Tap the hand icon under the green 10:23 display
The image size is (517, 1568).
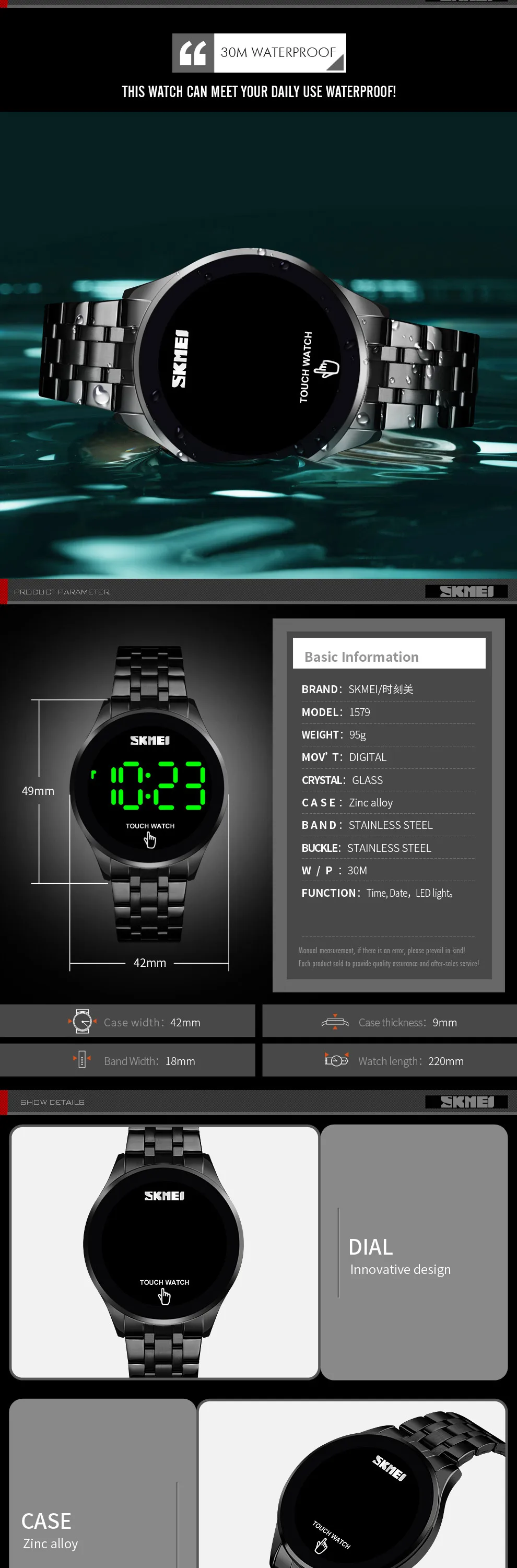(150, 840)
